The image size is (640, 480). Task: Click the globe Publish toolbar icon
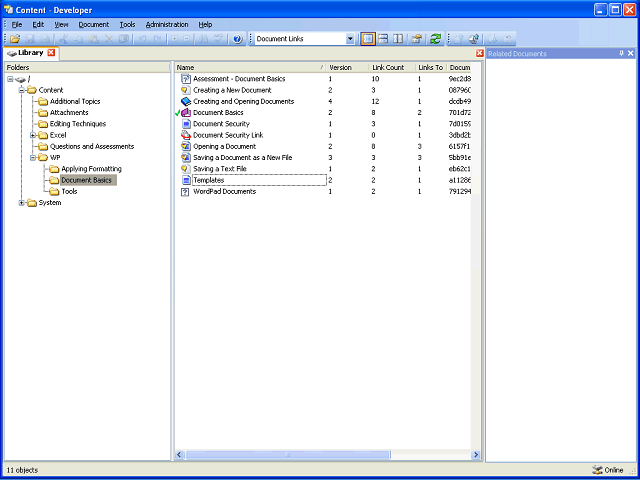click(x=474, y=39)
